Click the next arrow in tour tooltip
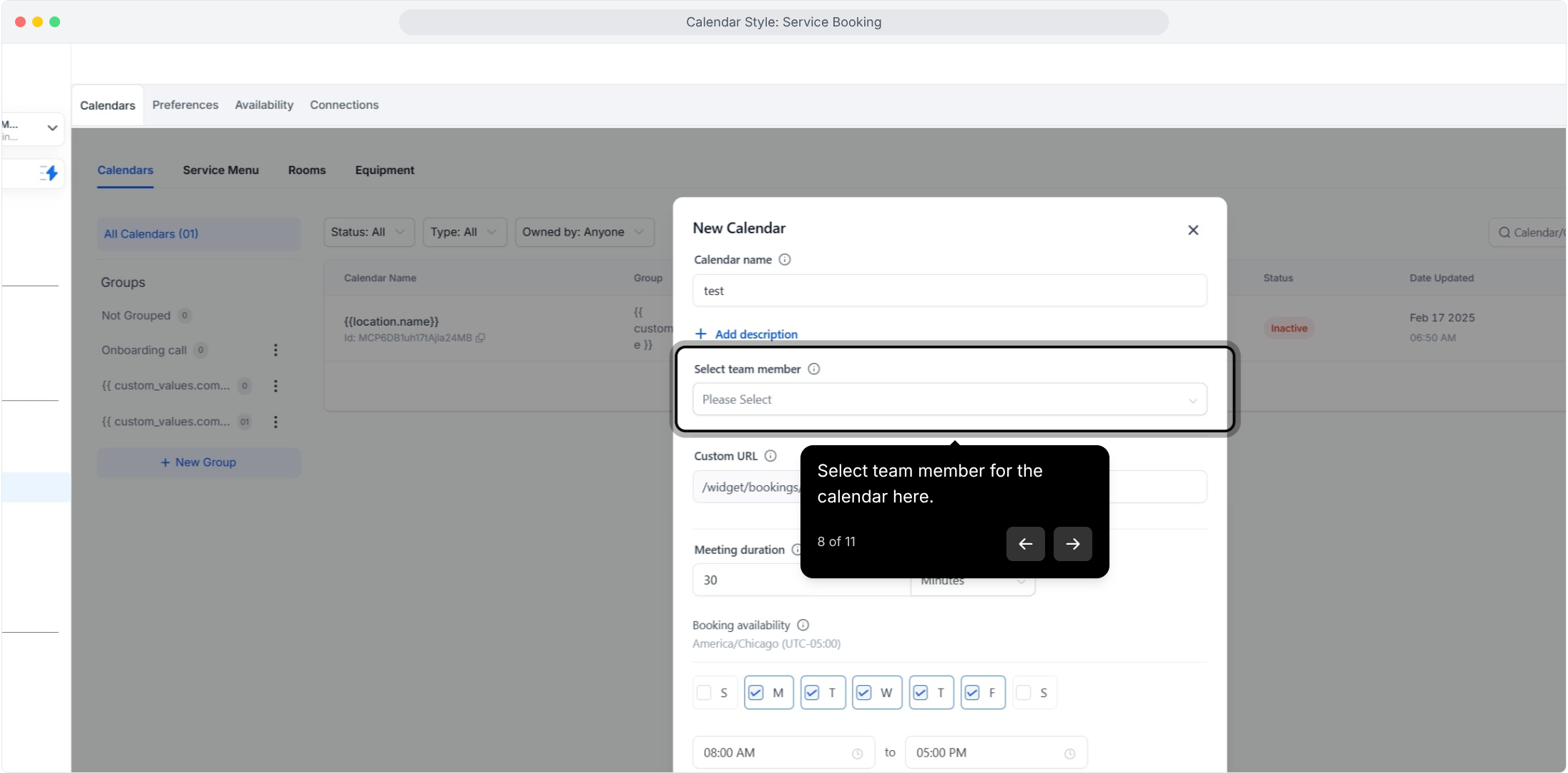 pyautogui.click(x=1072, y=544)
